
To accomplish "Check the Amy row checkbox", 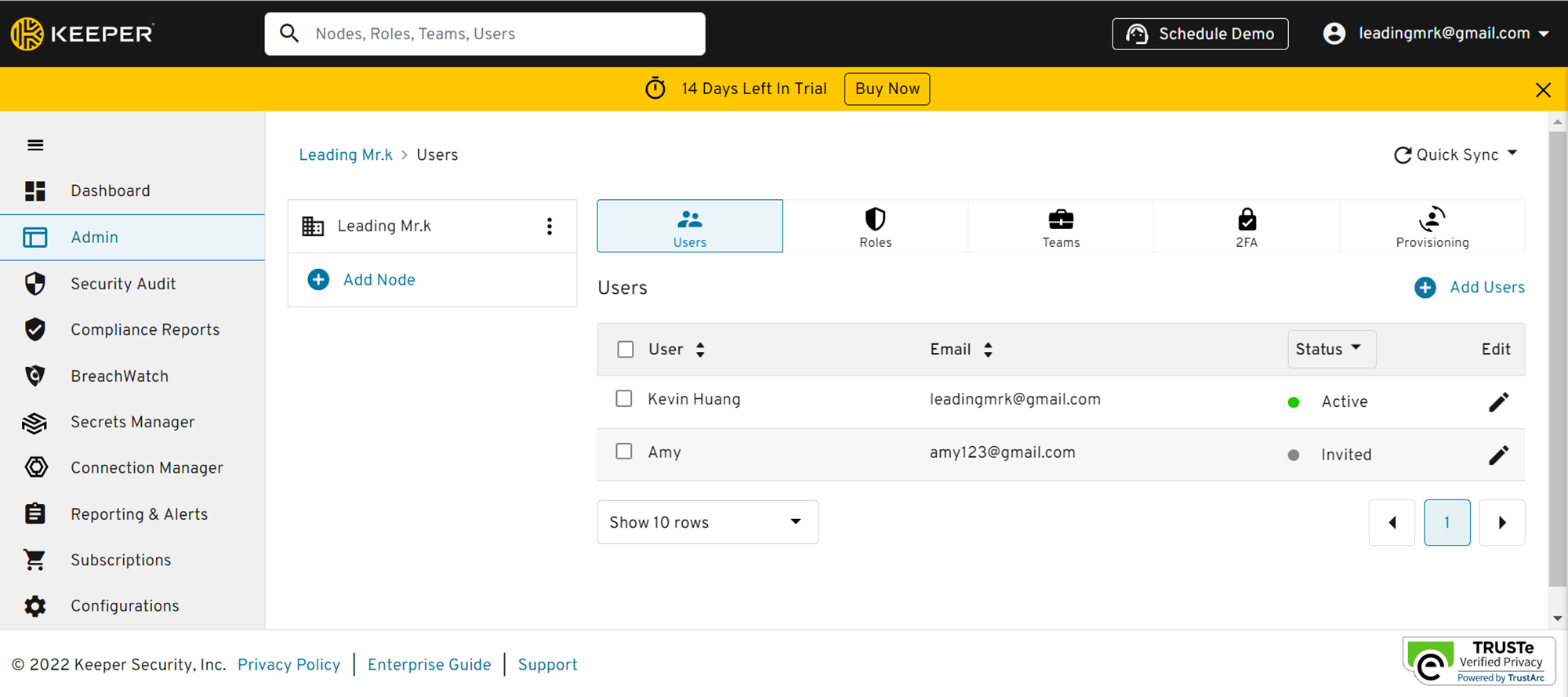I will (x=624, y=452).
